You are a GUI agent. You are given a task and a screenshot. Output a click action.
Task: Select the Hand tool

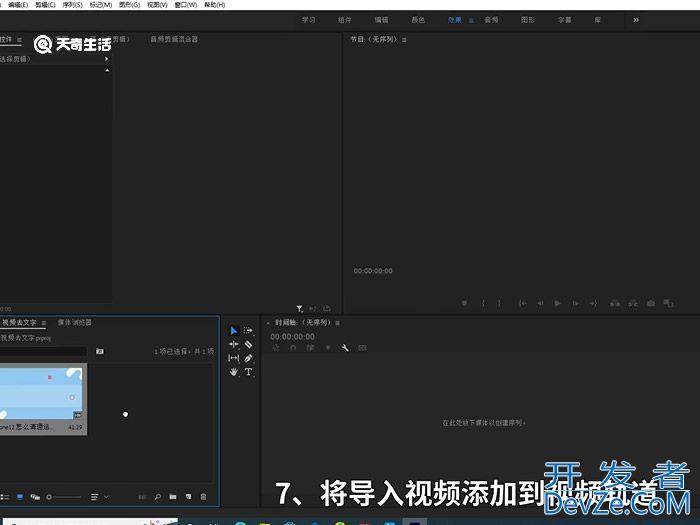click(233, 372)
